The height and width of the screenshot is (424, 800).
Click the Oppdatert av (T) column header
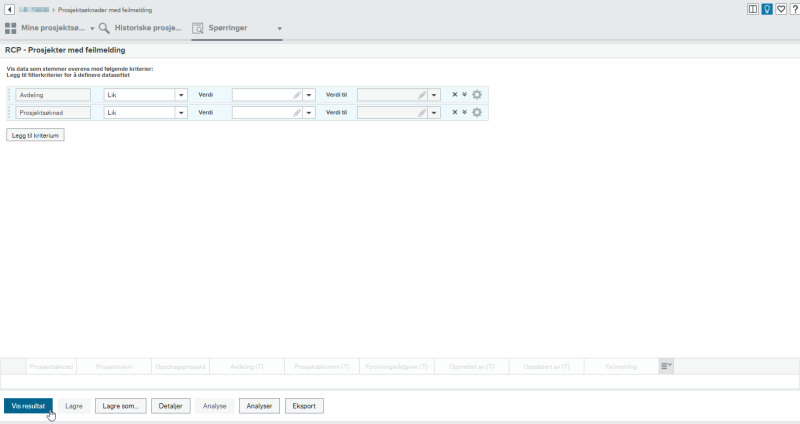(546, 366)
